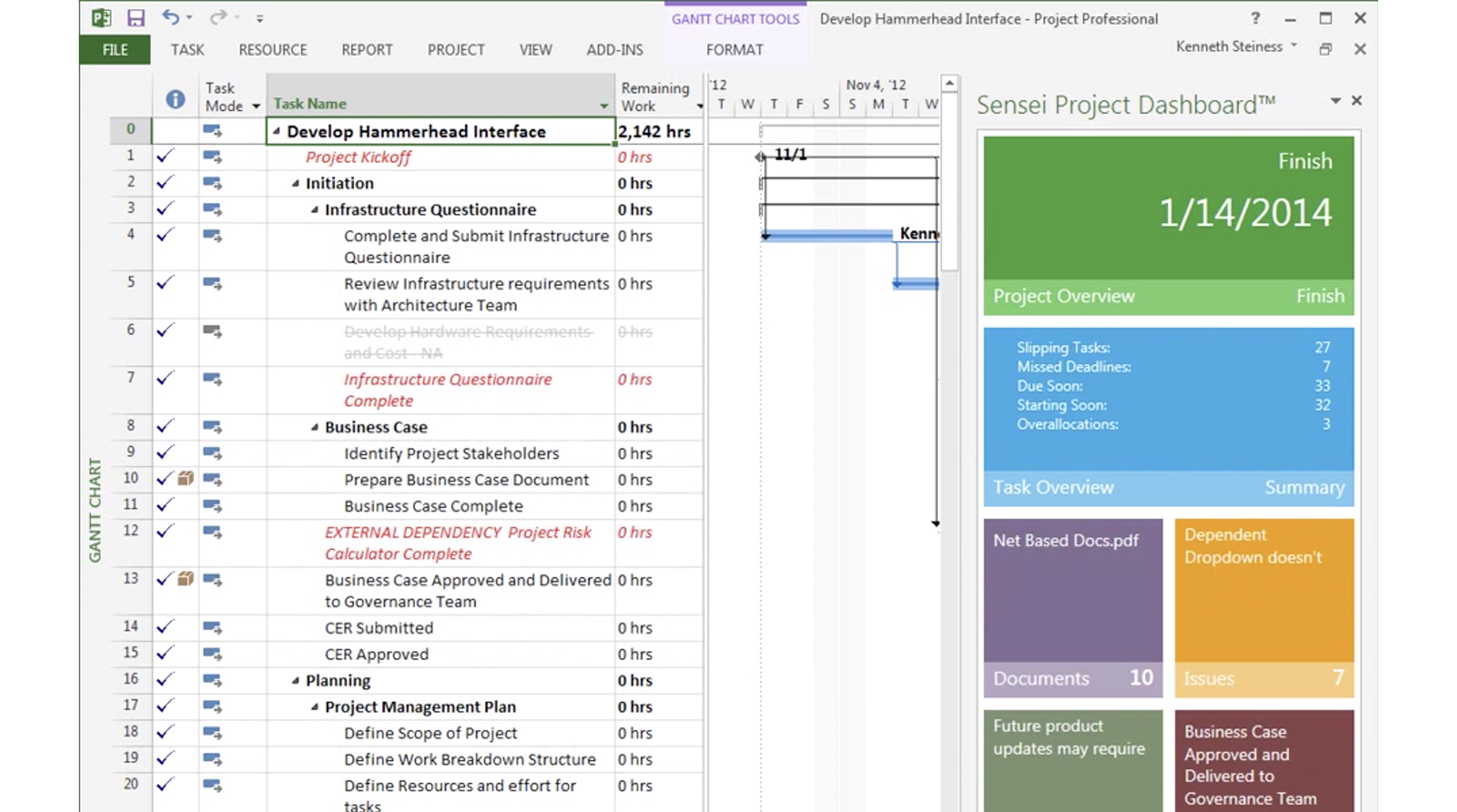Viewport: 1457px width, 812px height.
Task: Collapse the Develop Hammerhead Interface summary task
Action: click(276, 131)
